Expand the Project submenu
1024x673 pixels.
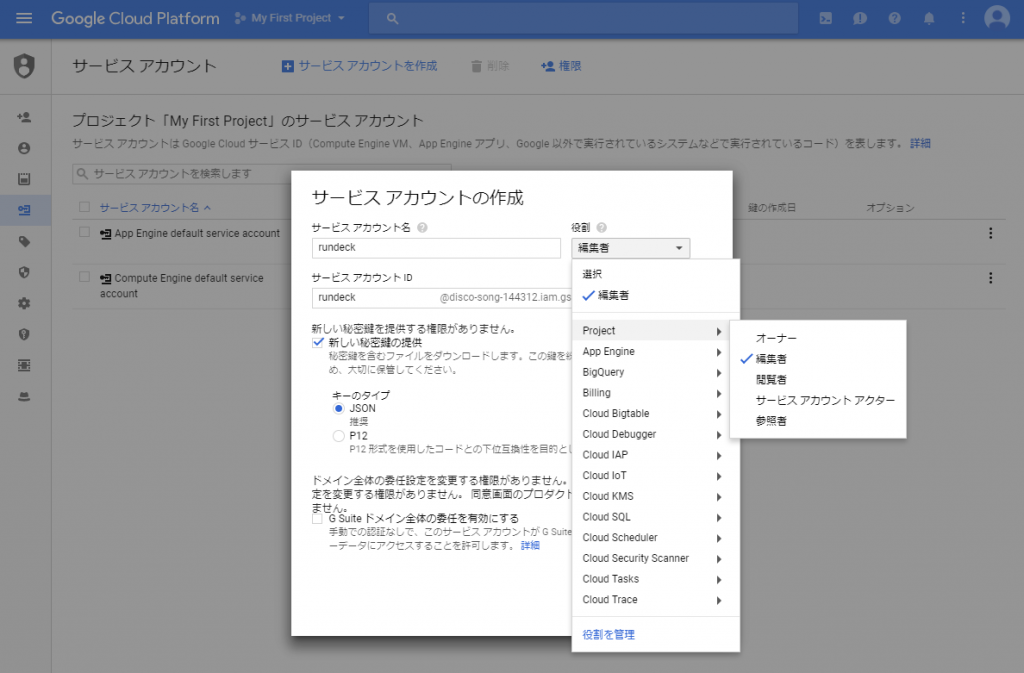656,330
